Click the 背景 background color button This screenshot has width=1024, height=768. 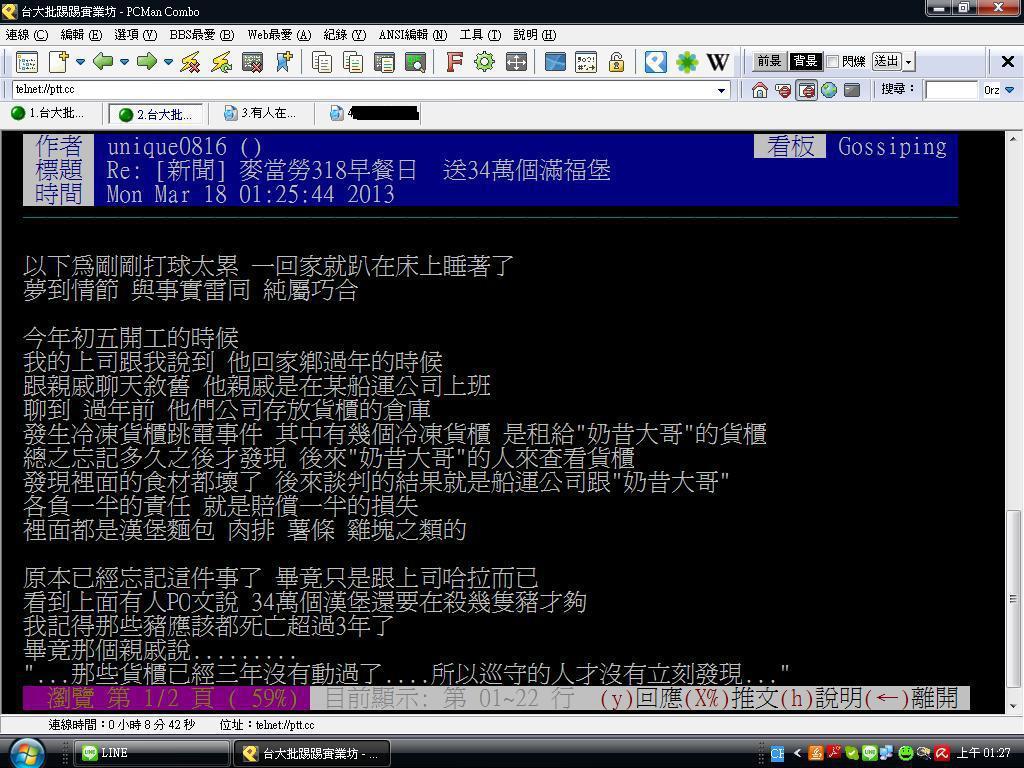pos(805,61)
